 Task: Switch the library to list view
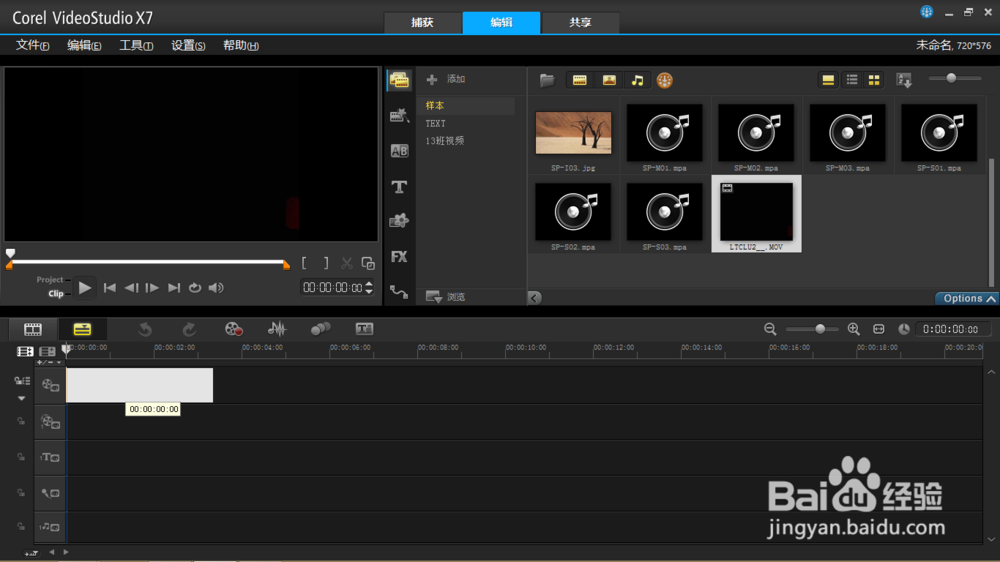852,80
